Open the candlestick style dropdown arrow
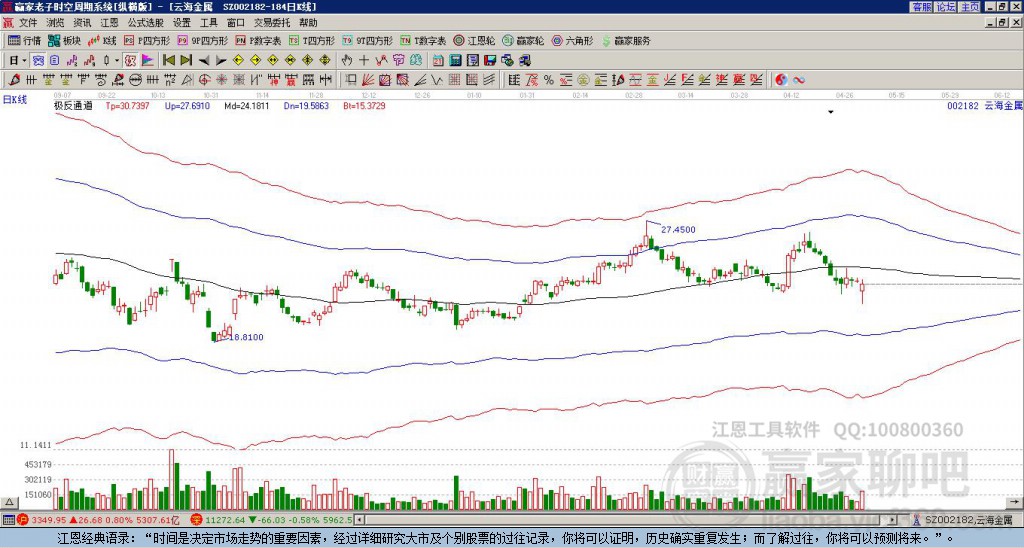The width and height of the screenshot is (1024, 548). (117, 61)
